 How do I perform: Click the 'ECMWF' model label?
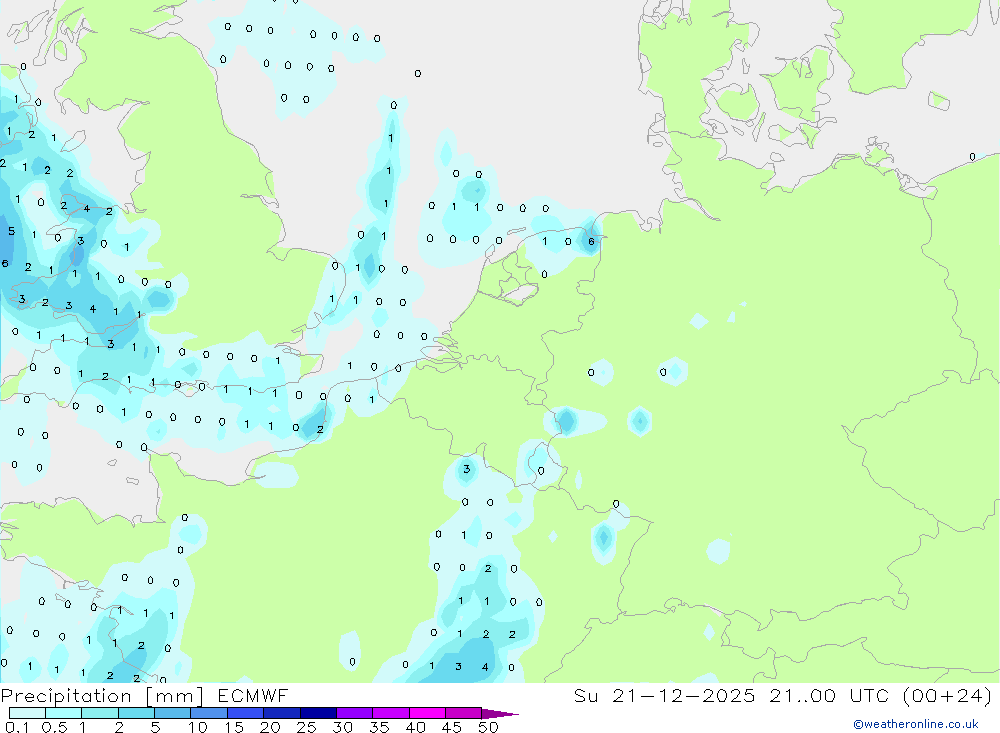click(253, 695)
